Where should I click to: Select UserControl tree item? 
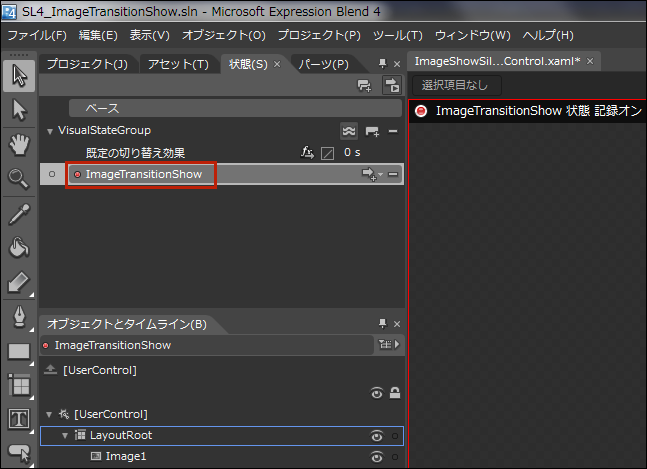point(111,414)
